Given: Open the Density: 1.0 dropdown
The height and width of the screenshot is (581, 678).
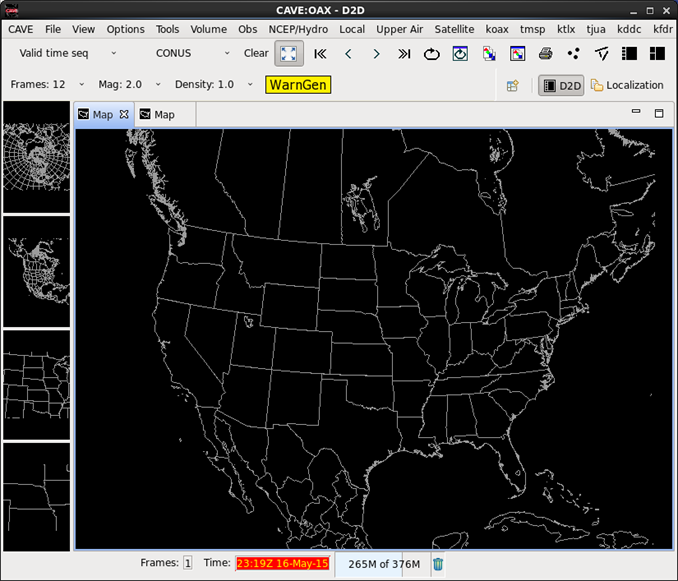Looking at the screenshot, I should tap(214, 84).
